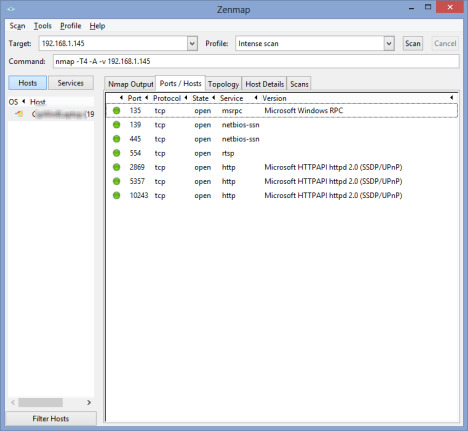468x431 pixels.
Task: Click the green status dot for port 2869
Action: [116, 167]
